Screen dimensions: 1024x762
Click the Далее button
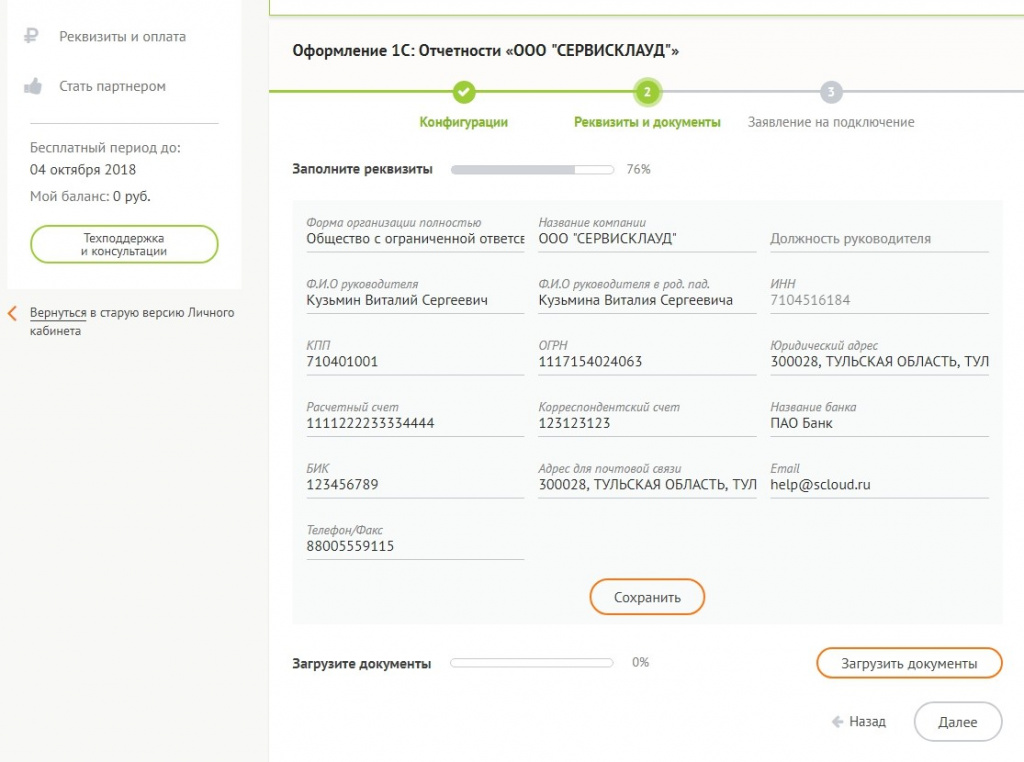(957, 722)
